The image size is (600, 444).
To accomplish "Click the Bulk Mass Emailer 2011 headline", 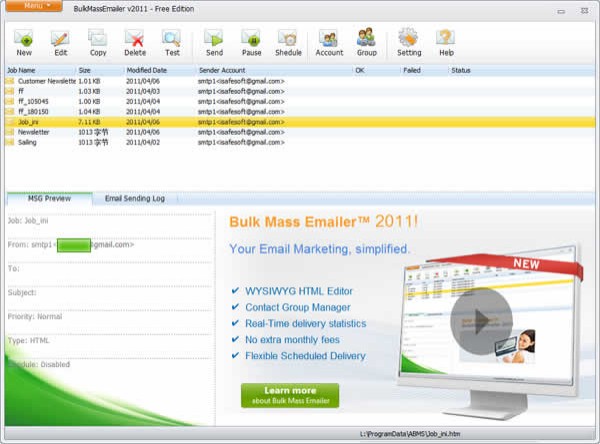I will 323,222.
